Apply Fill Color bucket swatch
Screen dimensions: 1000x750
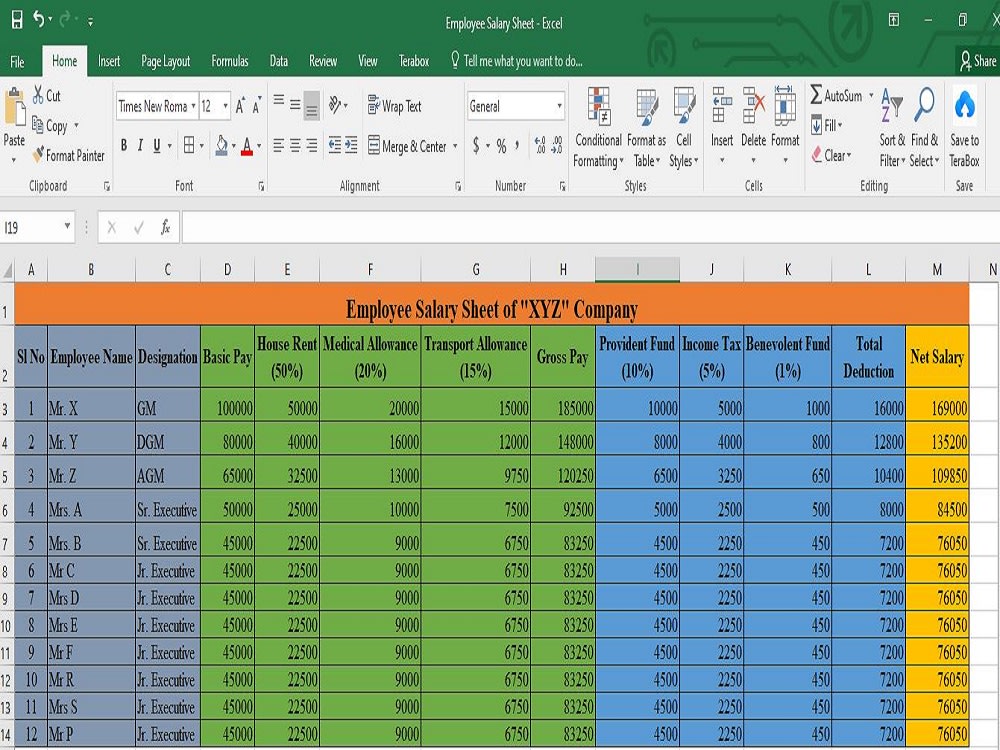pyautogui.click(x=222, y=146)
